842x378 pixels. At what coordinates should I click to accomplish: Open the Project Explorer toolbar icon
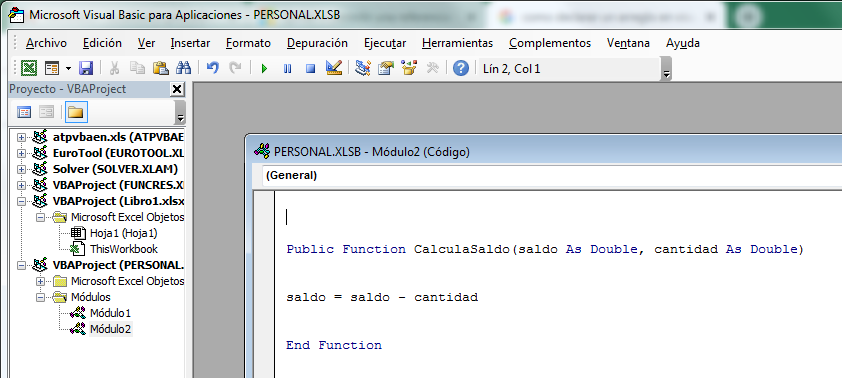click(364, 68)
